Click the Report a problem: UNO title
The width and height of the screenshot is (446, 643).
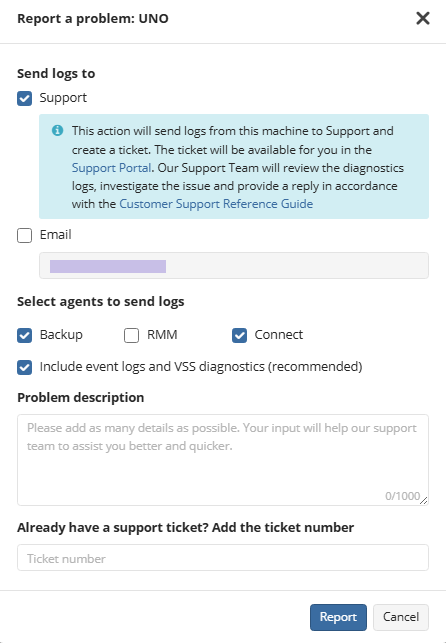(x=93, y=18)
